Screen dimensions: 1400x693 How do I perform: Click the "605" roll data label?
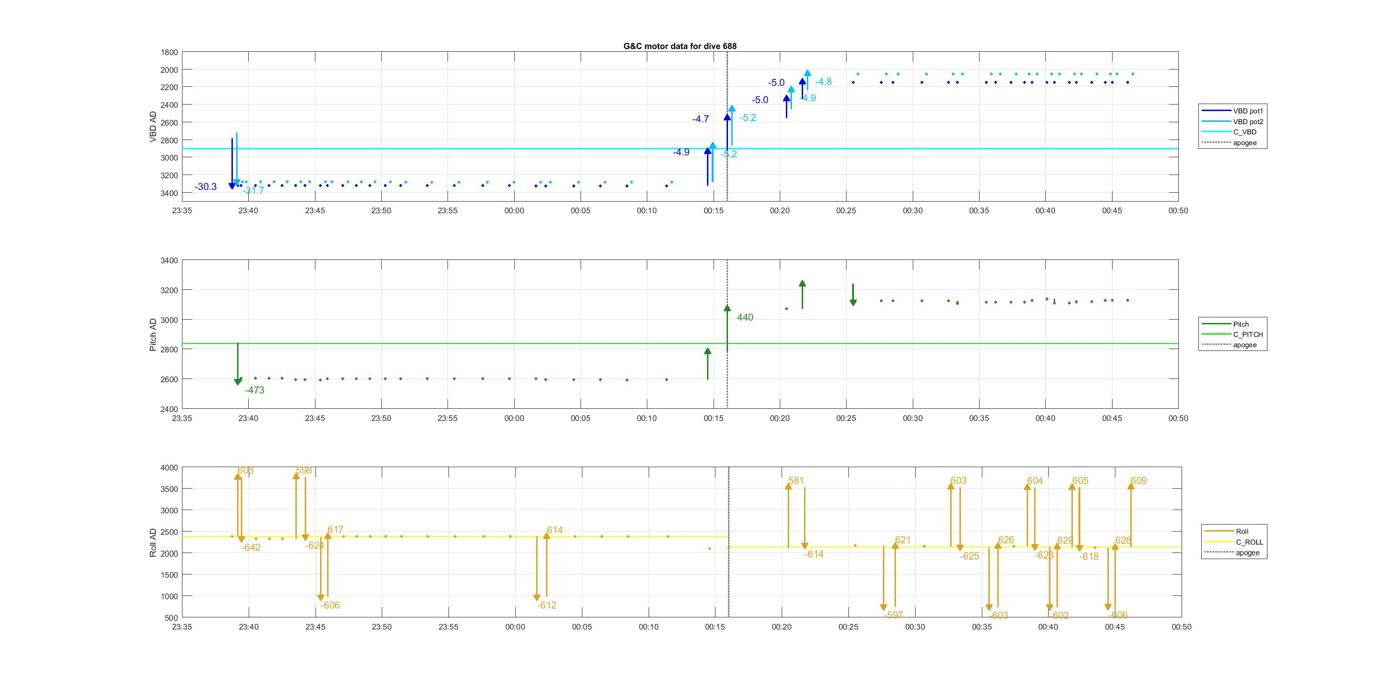[x=1080, y=481]
